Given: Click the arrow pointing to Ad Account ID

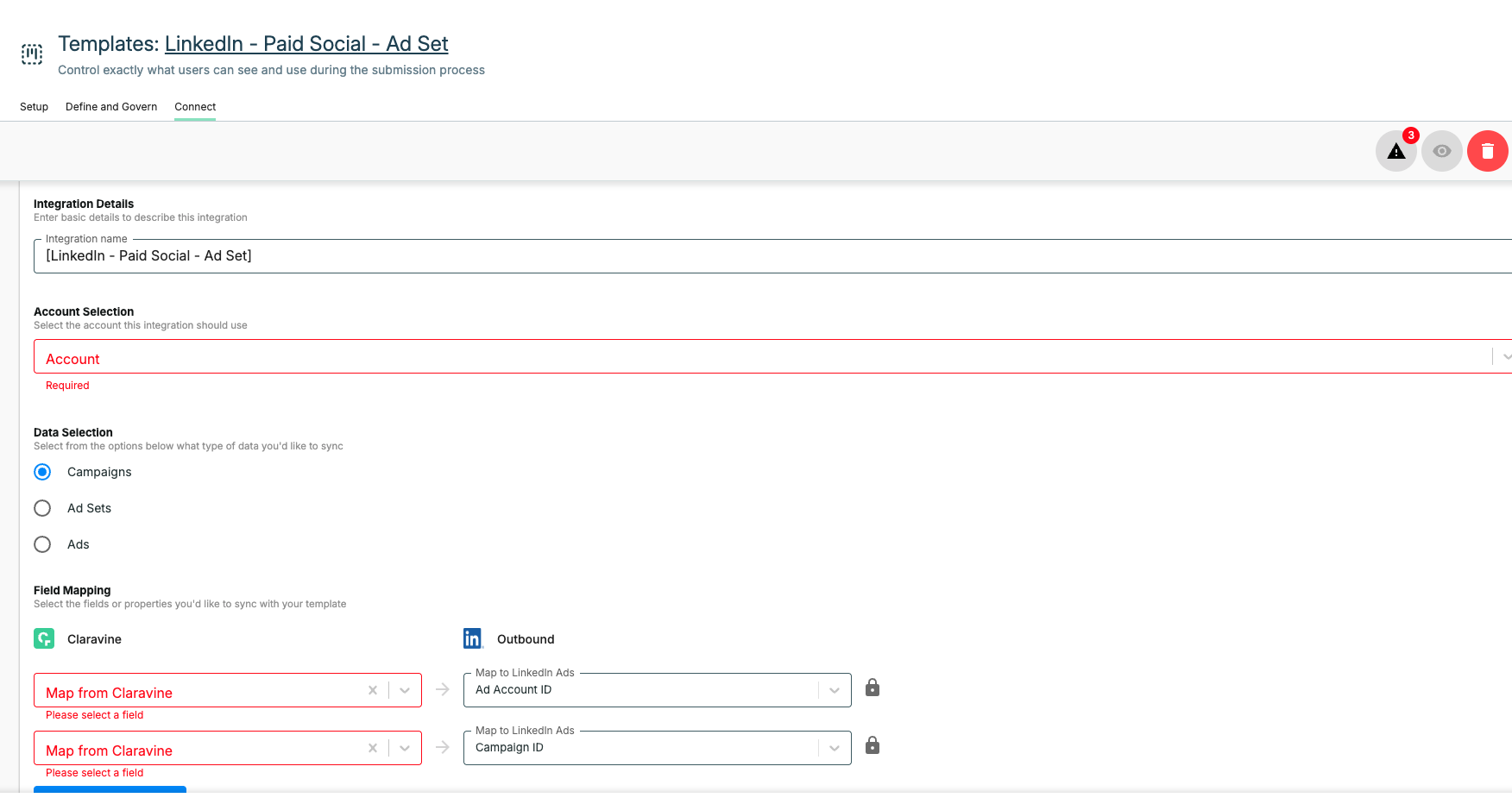Looking at the screenshot, I should (443, 689).
